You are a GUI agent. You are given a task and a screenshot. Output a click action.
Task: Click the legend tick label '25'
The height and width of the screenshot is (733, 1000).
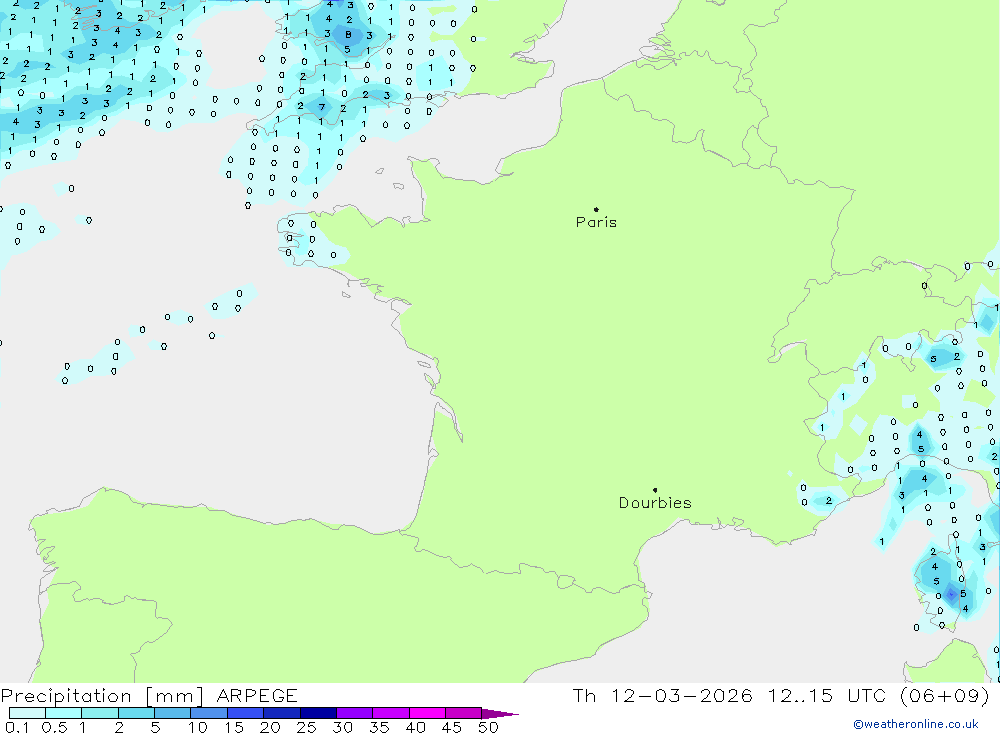click(x=307, y=727)
